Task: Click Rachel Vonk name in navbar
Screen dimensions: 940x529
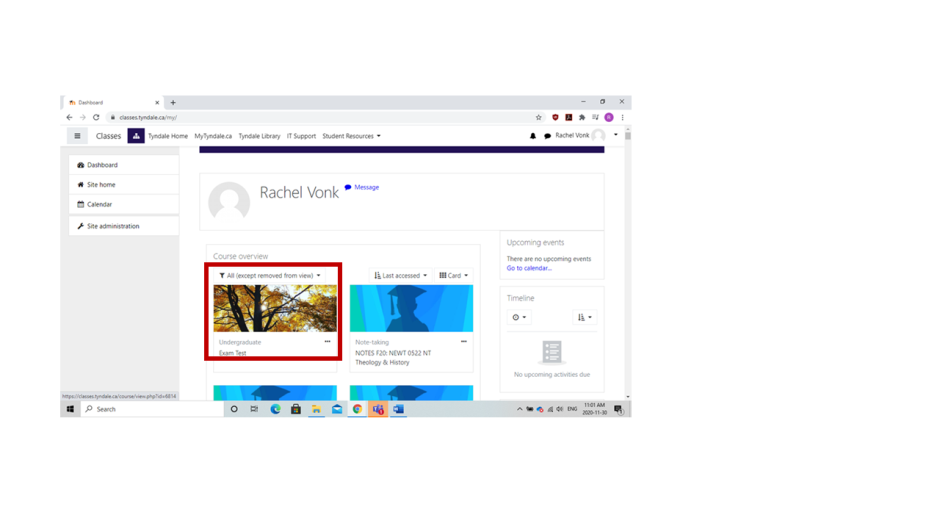Action: (572, 136)
